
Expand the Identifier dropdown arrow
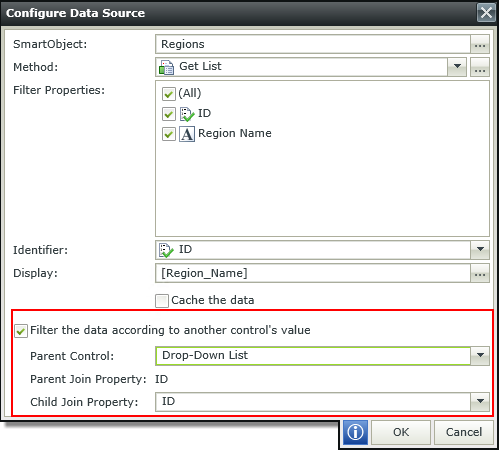click(480, 250)
